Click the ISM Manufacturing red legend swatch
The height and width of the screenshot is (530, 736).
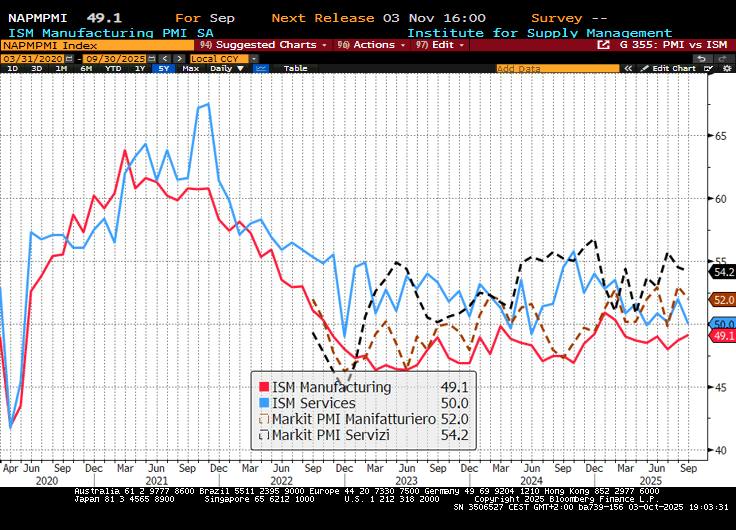click(264, 387)
